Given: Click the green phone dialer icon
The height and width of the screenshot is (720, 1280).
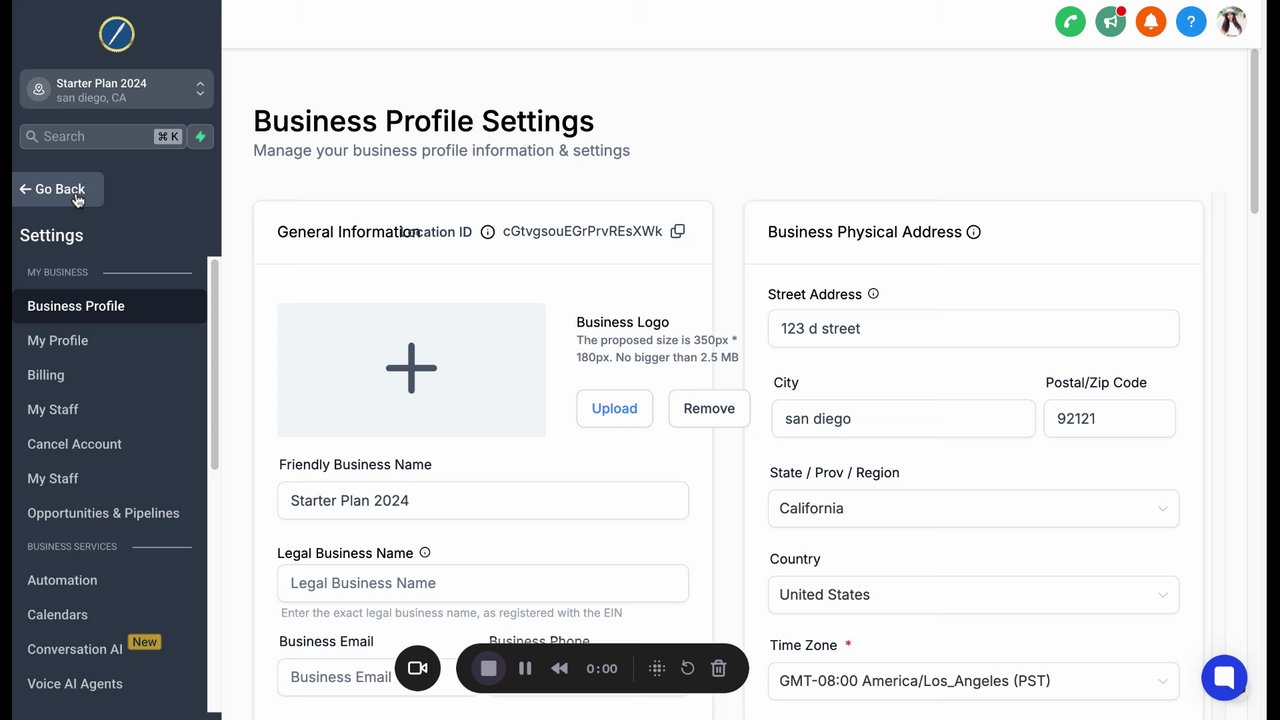Looking at the screenshot, I should (x=1070, y=21).
